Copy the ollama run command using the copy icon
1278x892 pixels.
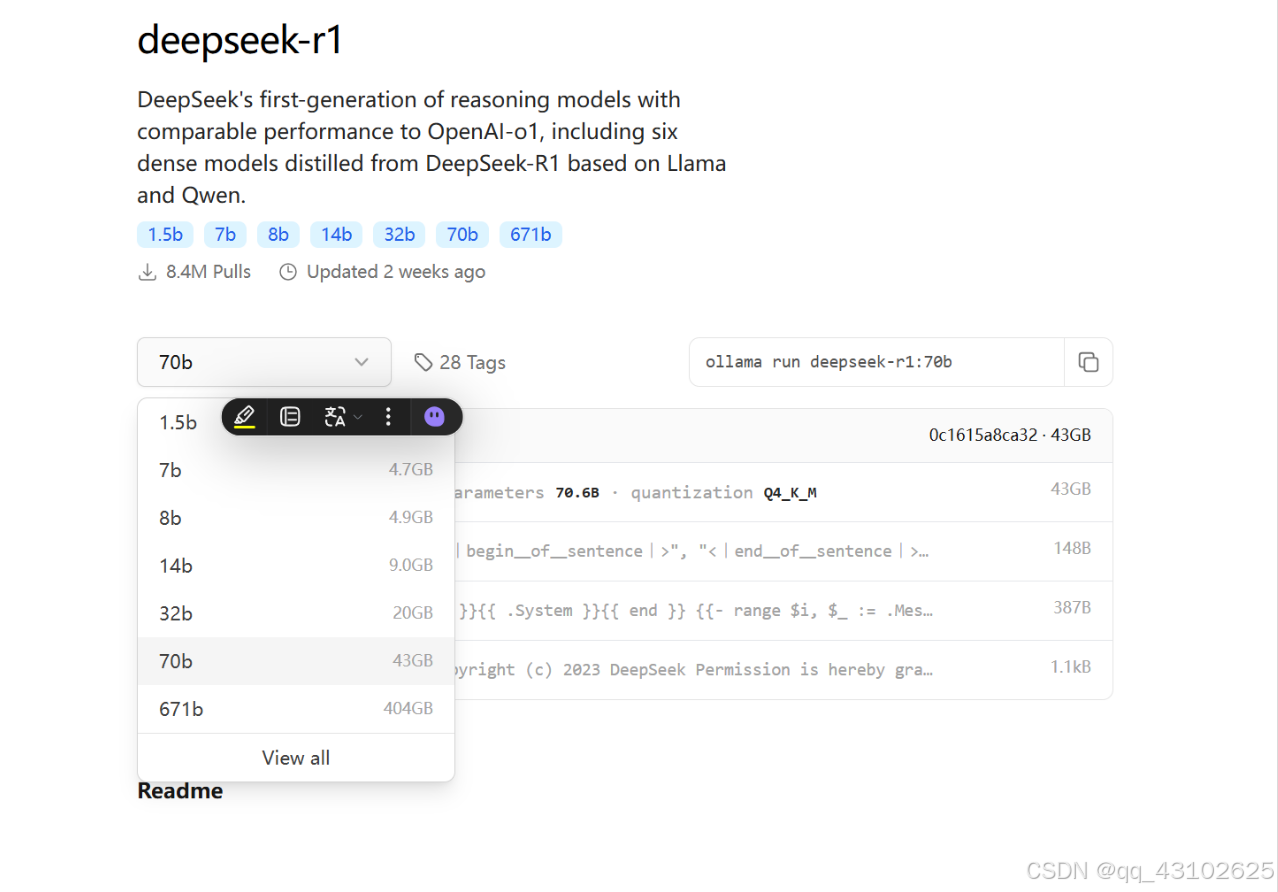[1089, 362]
